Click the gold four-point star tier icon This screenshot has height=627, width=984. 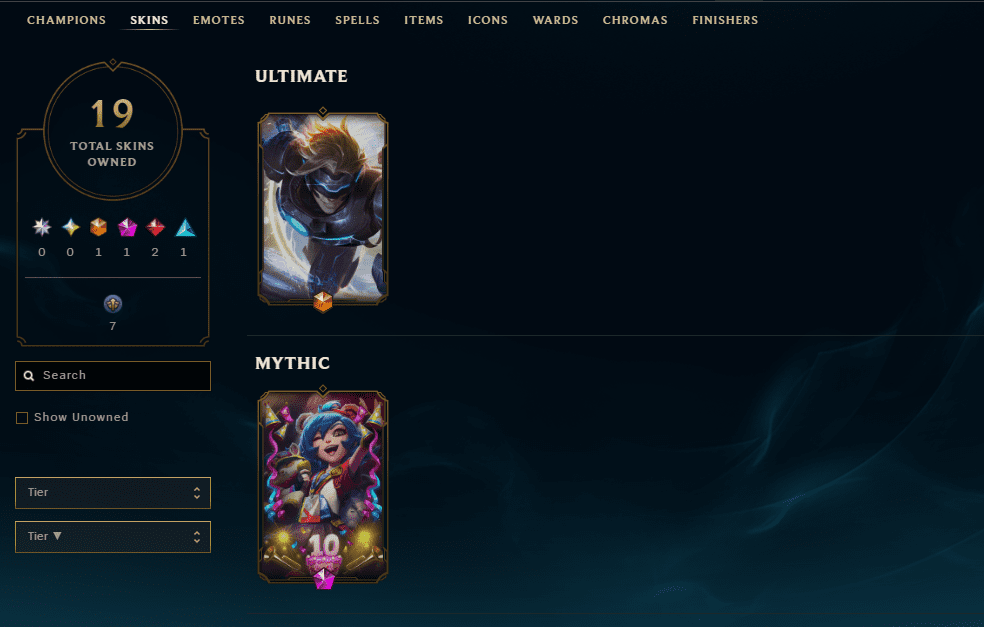[71, 227]
